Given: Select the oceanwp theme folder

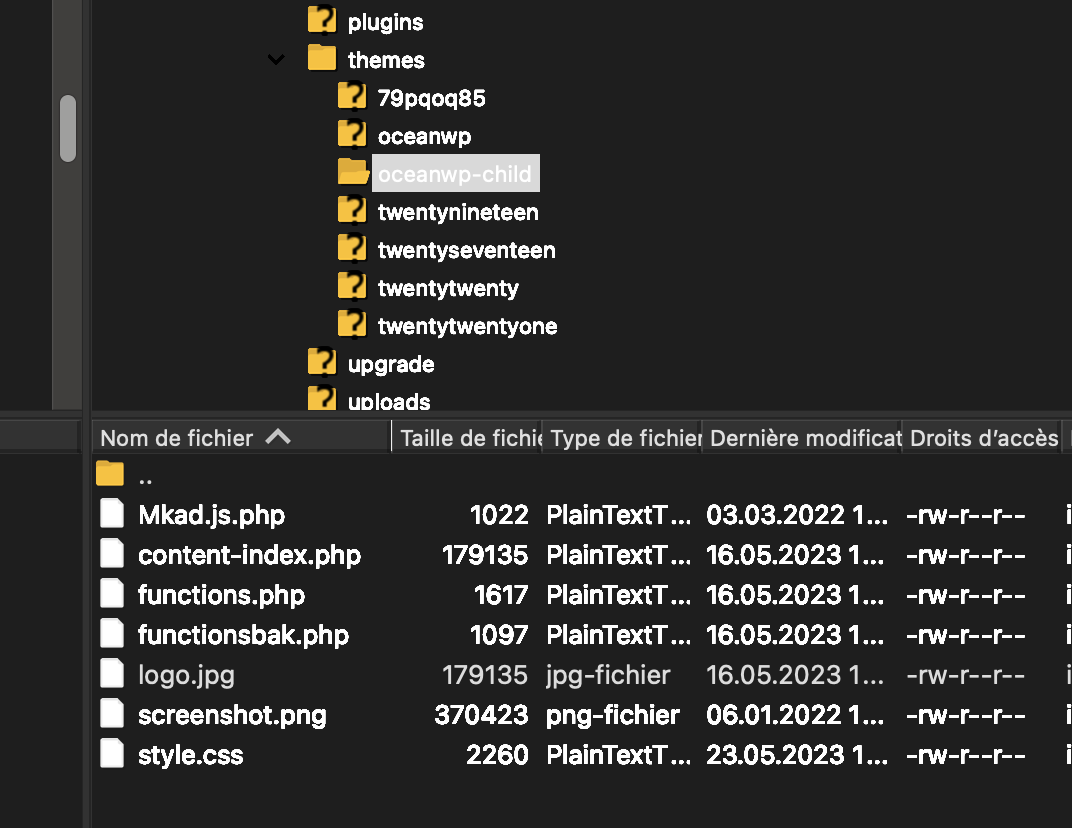Looking at the screenshot, I should point(424,136).
